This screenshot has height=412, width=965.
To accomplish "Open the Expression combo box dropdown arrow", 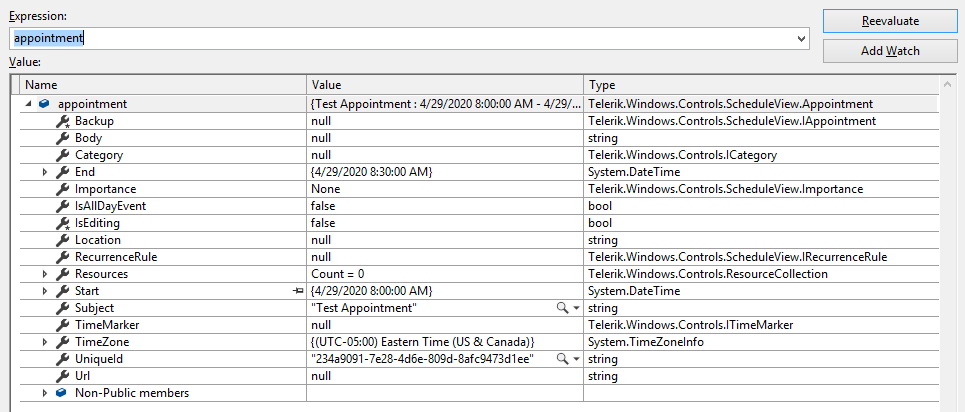I will coord(801,38).
